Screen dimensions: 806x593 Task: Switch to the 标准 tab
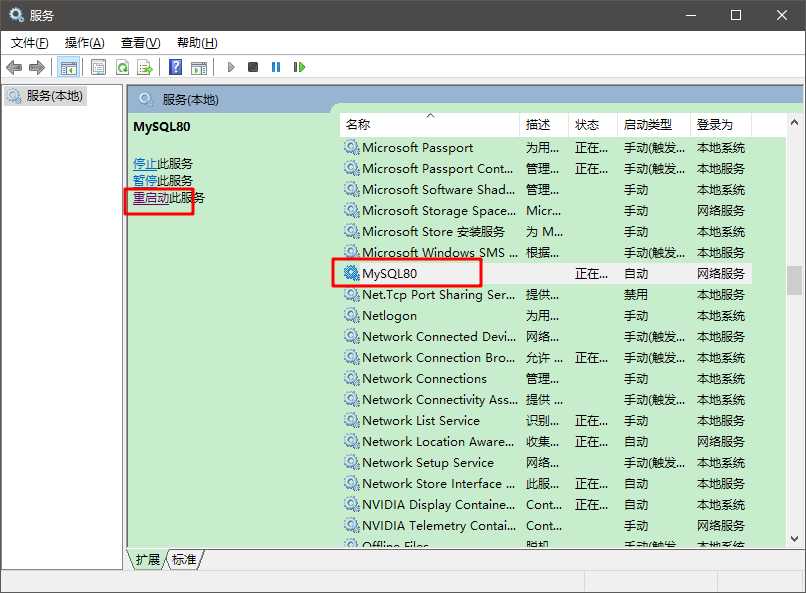click(184, 559)
